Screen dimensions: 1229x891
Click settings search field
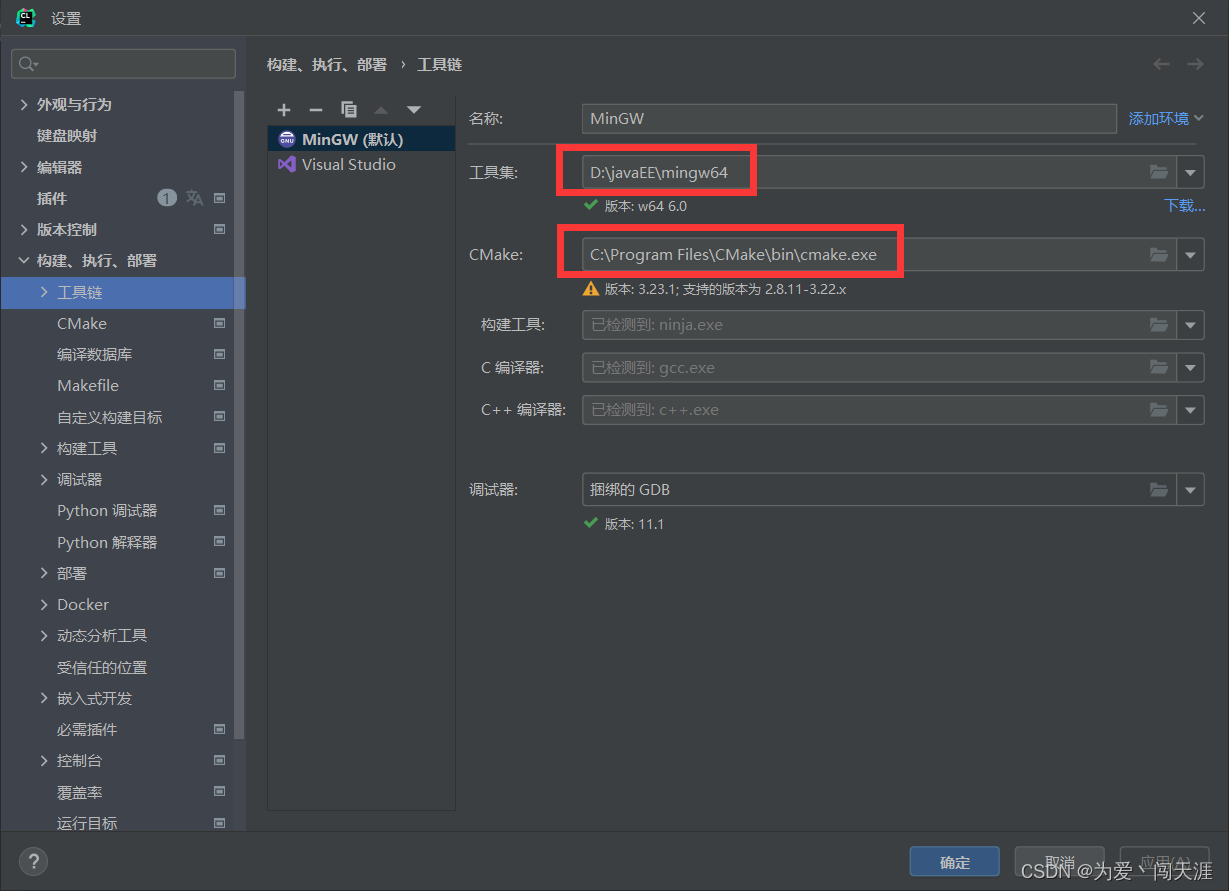[x=123, y=64]
